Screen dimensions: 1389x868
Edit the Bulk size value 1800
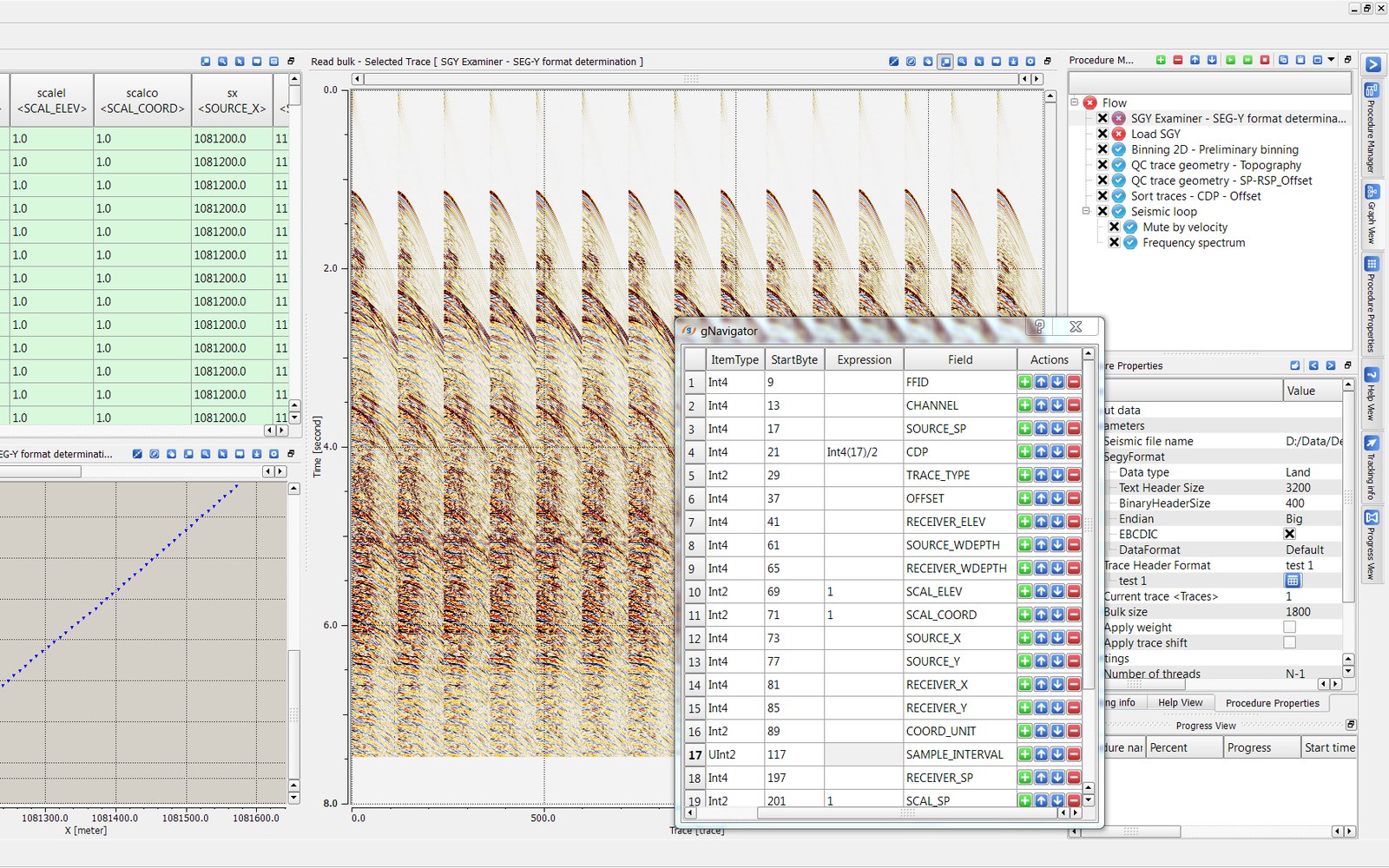click(1313, 612)
